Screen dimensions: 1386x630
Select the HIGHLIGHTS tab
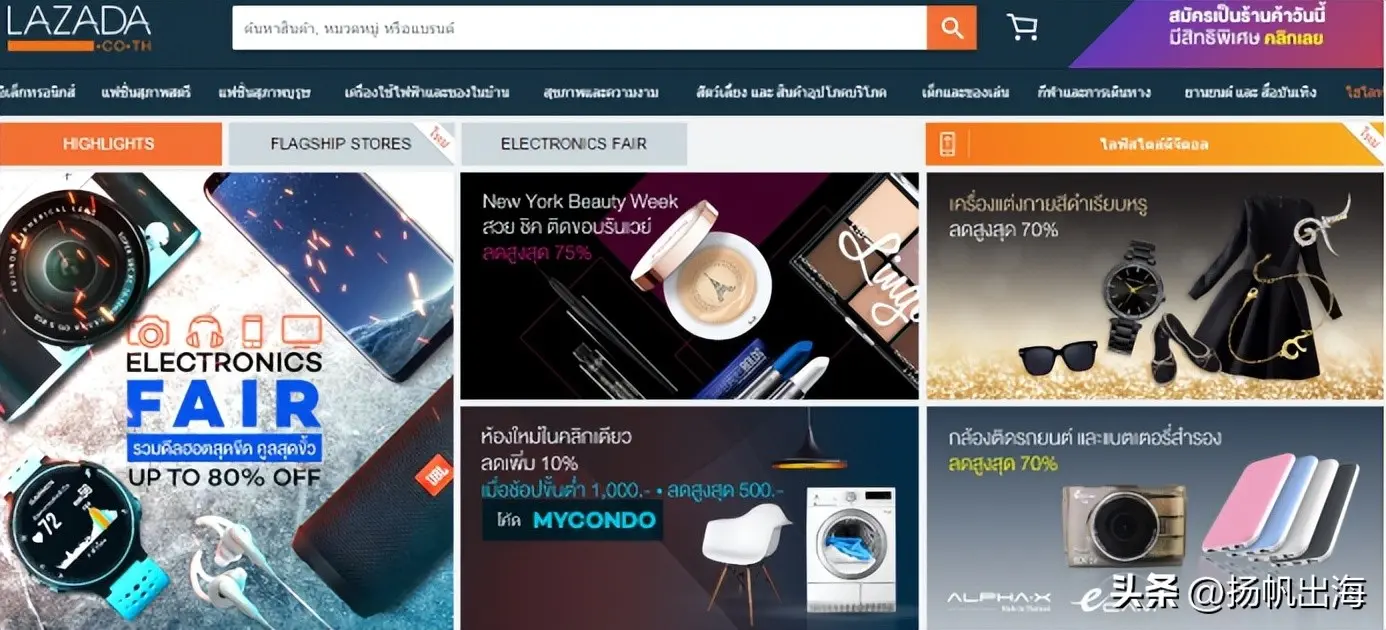(x=110, y=144)
